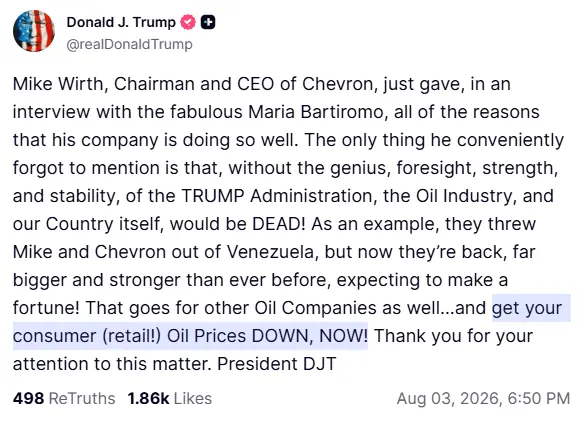
Task: Click the 'fortune!' word in the post
Action: click(46, 308)
